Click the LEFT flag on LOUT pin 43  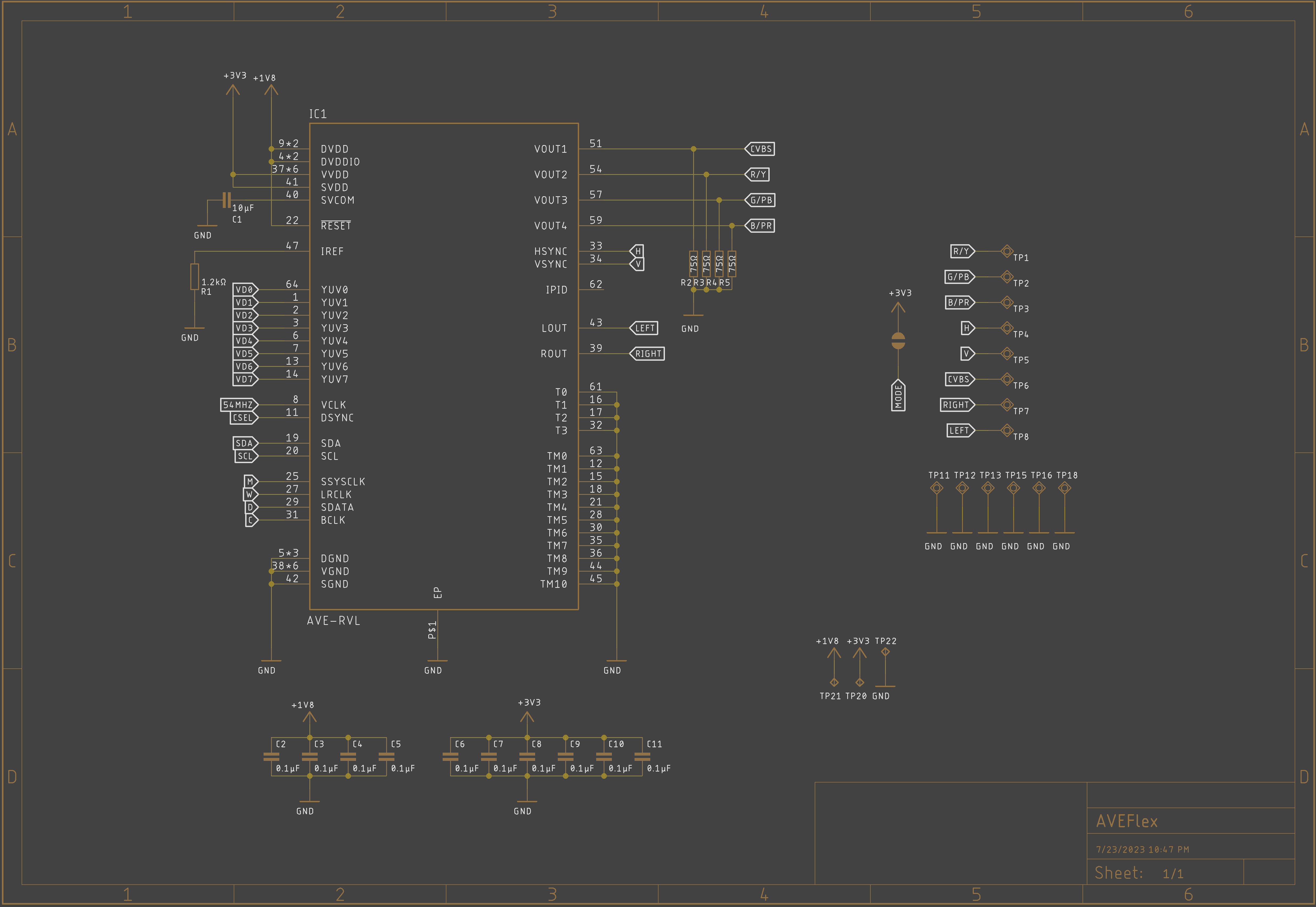point(644,328)
